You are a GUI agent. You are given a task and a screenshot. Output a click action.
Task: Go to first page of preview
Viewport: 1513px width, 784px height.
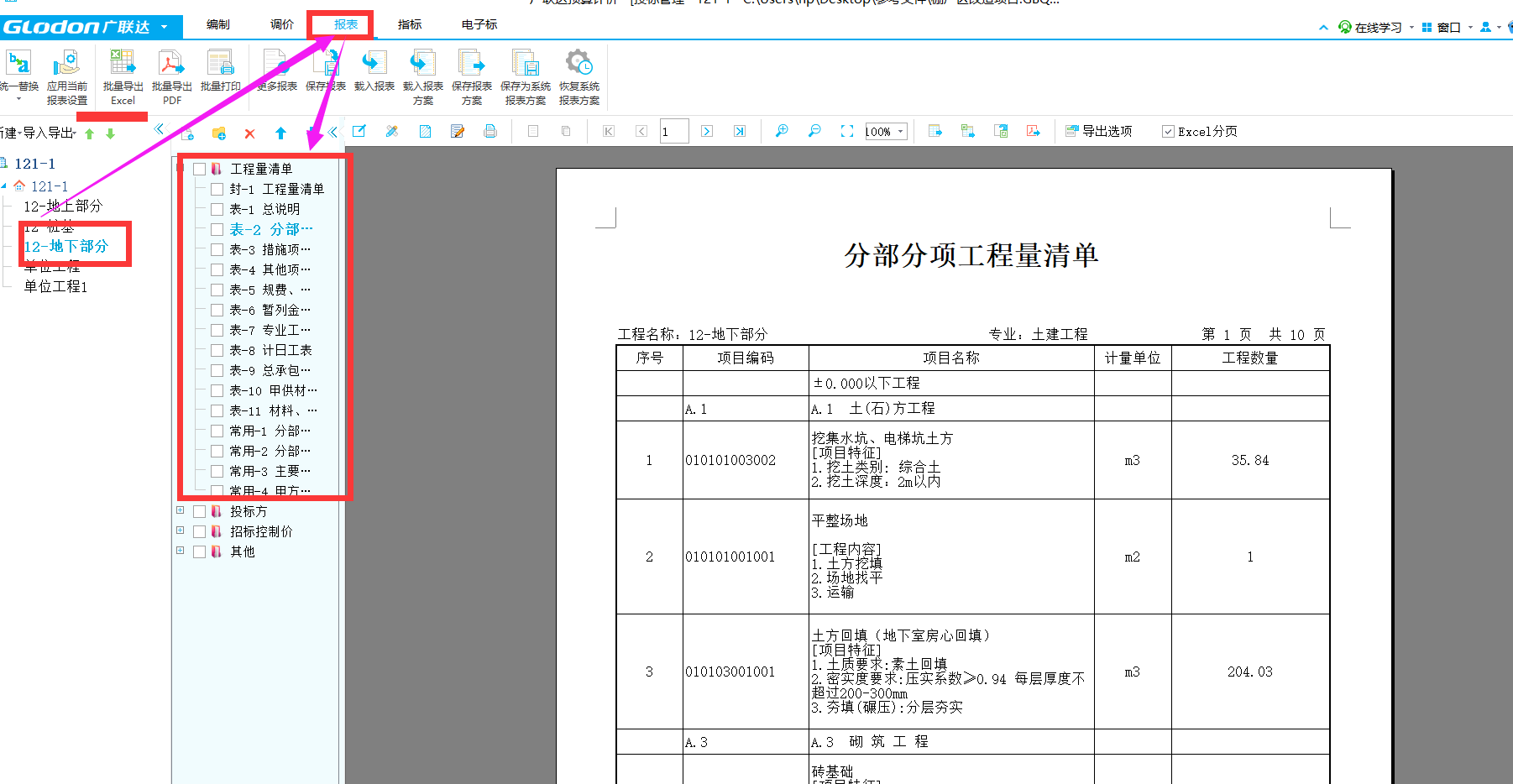coord(609,131)
